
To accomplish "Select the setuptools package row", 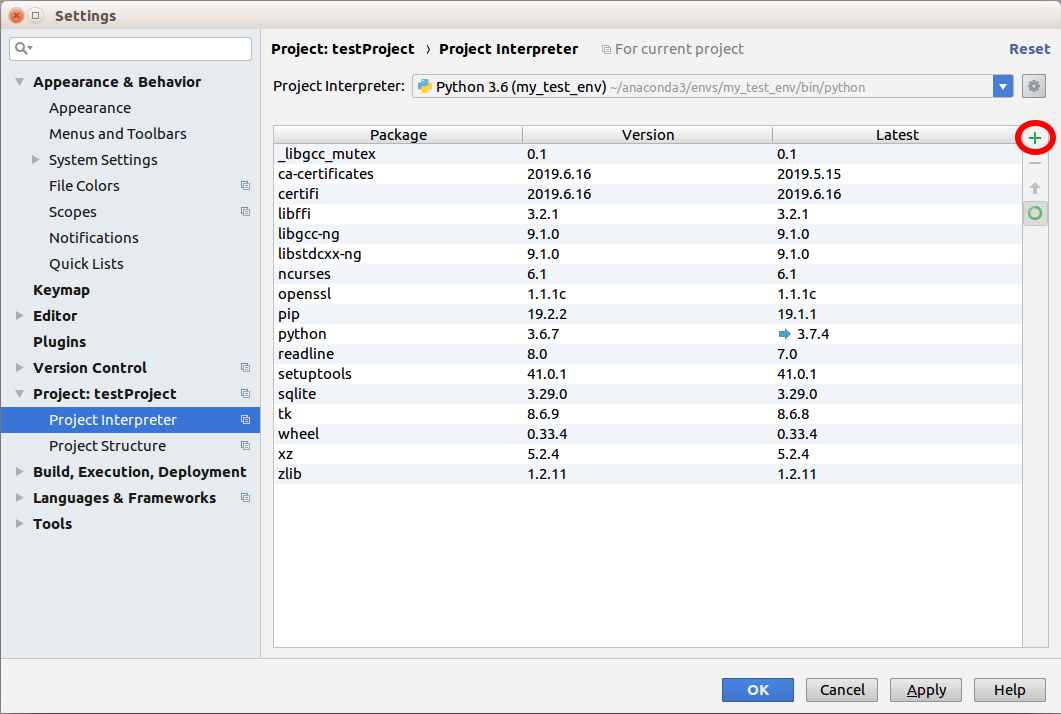I will 648,374.
